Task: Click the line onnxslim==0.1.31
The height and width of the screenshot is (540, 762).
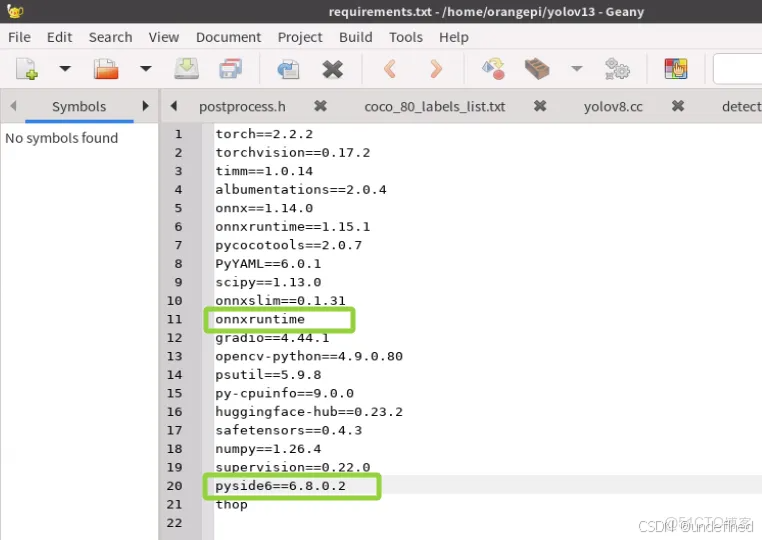Action: pyautogui.click(x=280, y=300)
